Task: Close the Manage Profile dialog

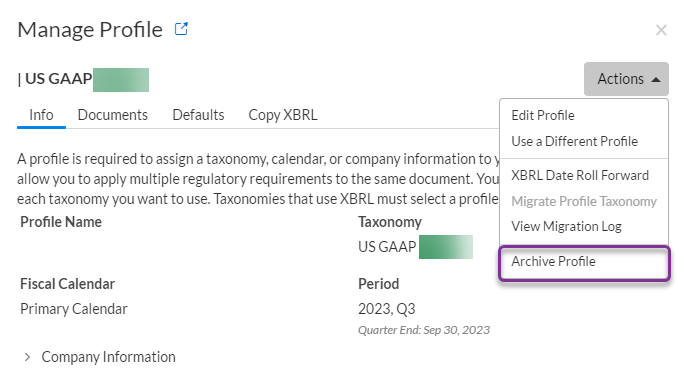Action: [661, 30]
